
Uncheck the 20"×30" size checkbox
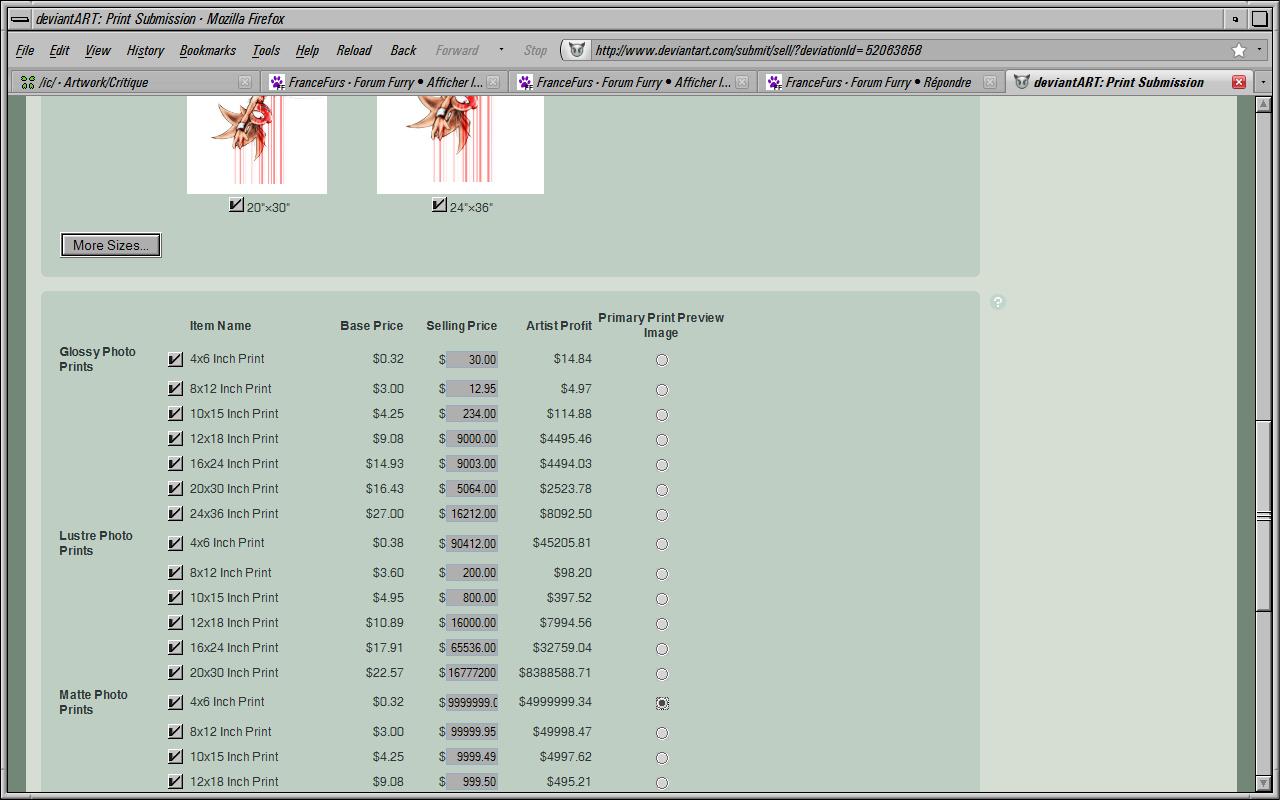click(x=236, y=205)
